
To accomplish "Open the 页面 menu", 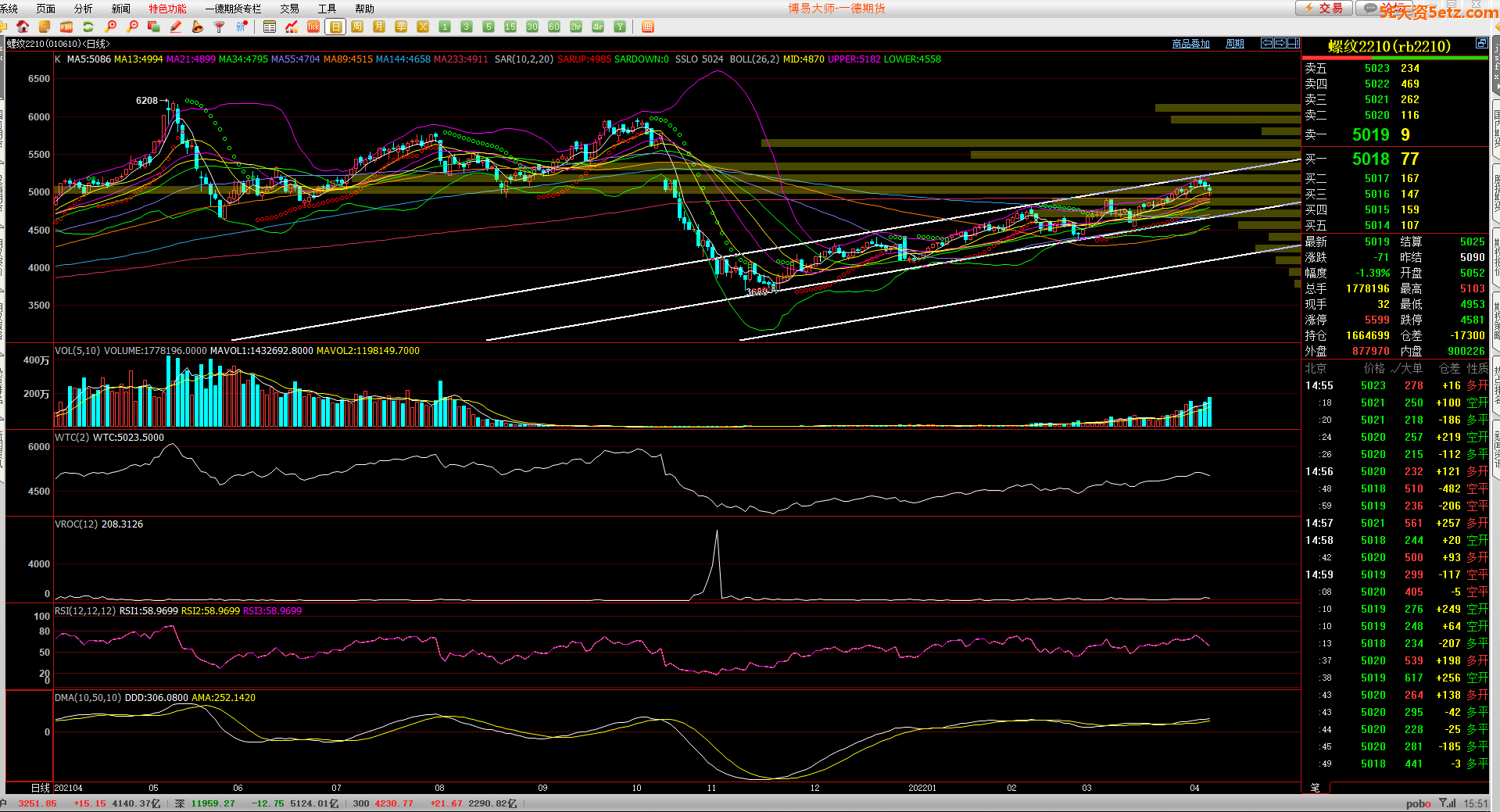I will tap(46, 9).
